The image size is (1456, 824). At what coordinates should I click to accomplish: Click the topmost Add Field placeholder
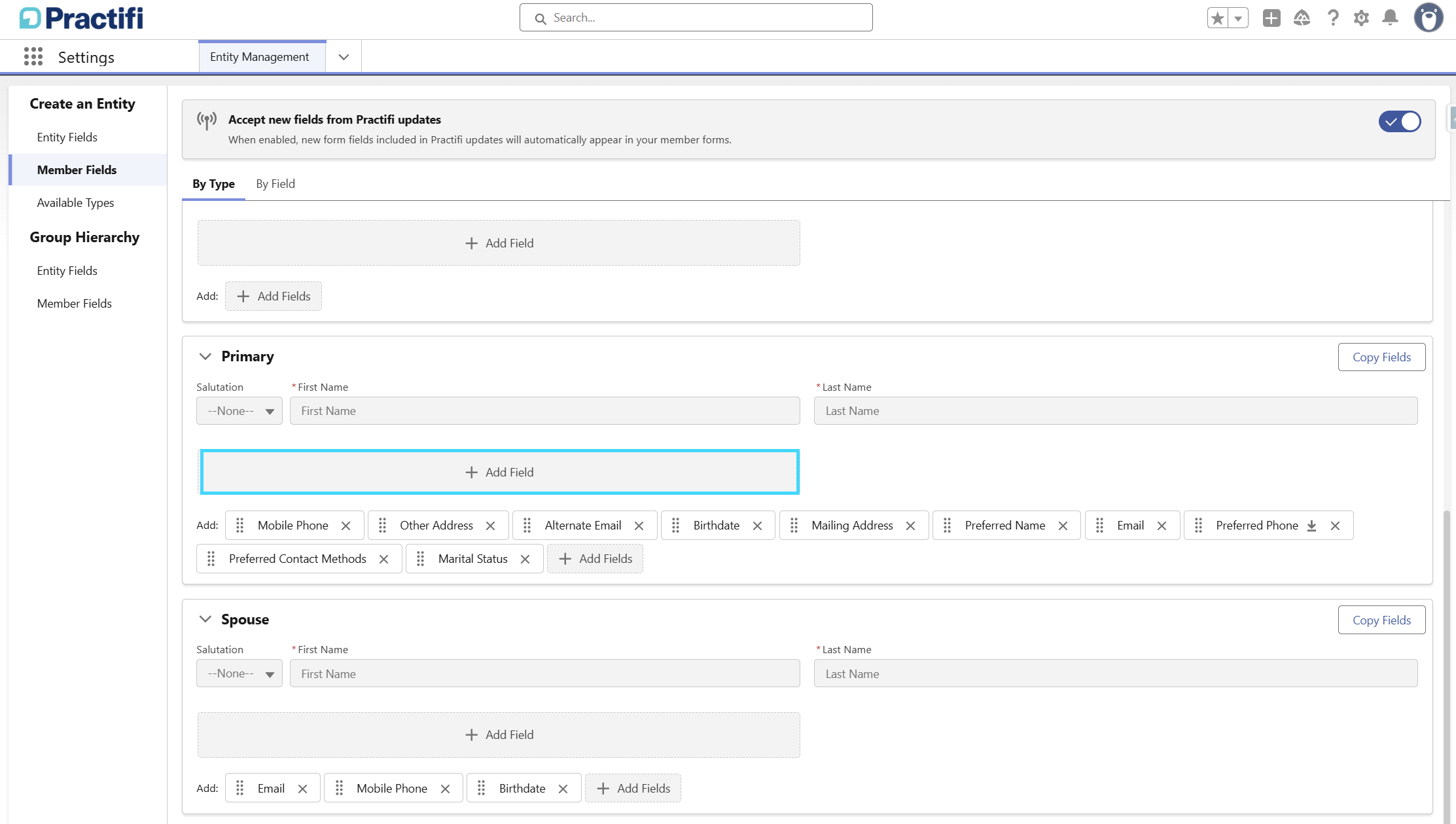click(x=499, y=243)
